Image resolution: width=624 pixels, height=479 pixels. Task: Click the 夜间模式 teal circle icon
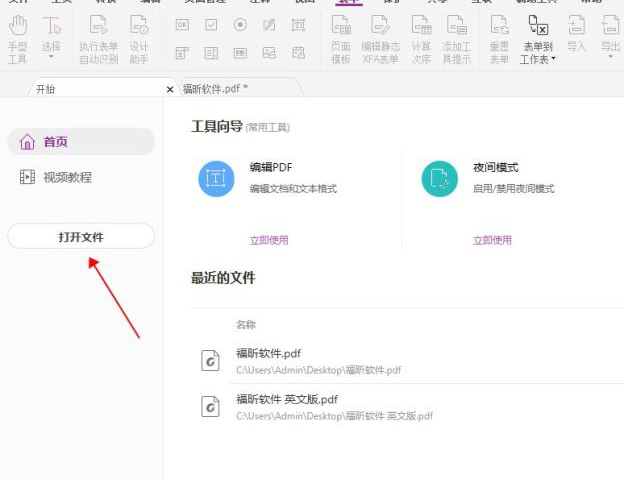tap(439, 179)
